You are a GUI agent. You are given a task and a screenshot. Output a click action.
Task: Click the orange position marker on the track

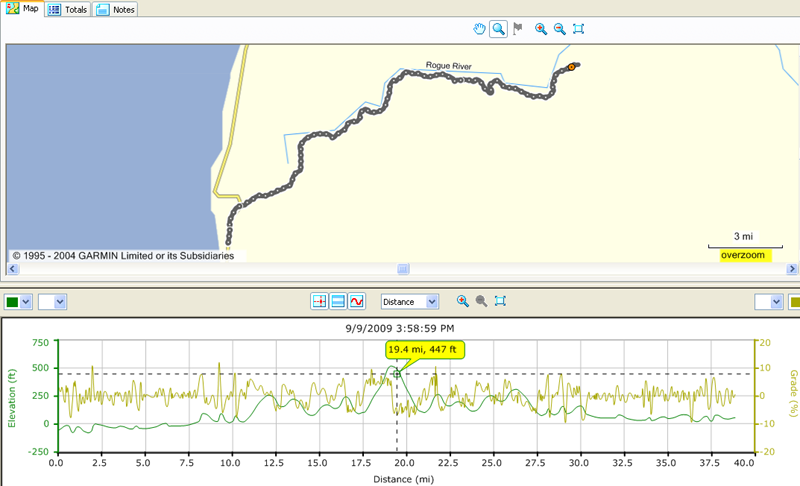571,67
